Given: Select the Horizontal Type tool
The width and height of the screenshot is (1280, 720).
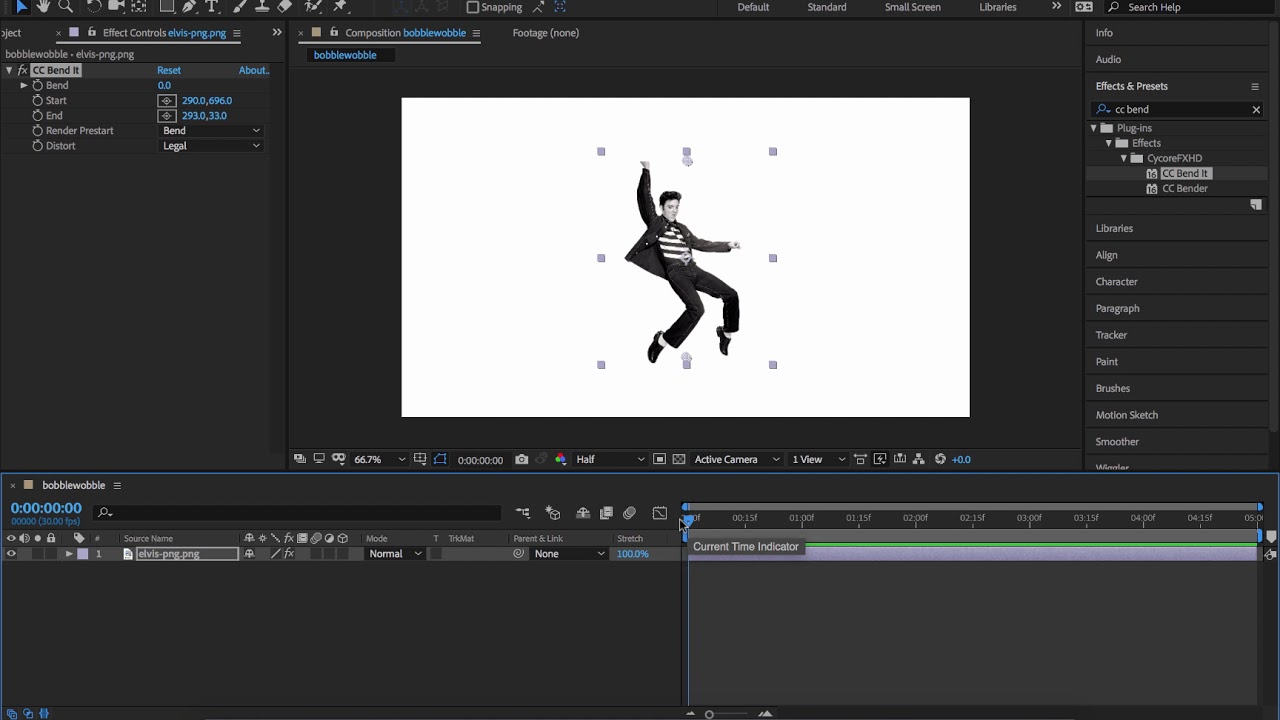Looking at the screenshot, I should [212, 6].
